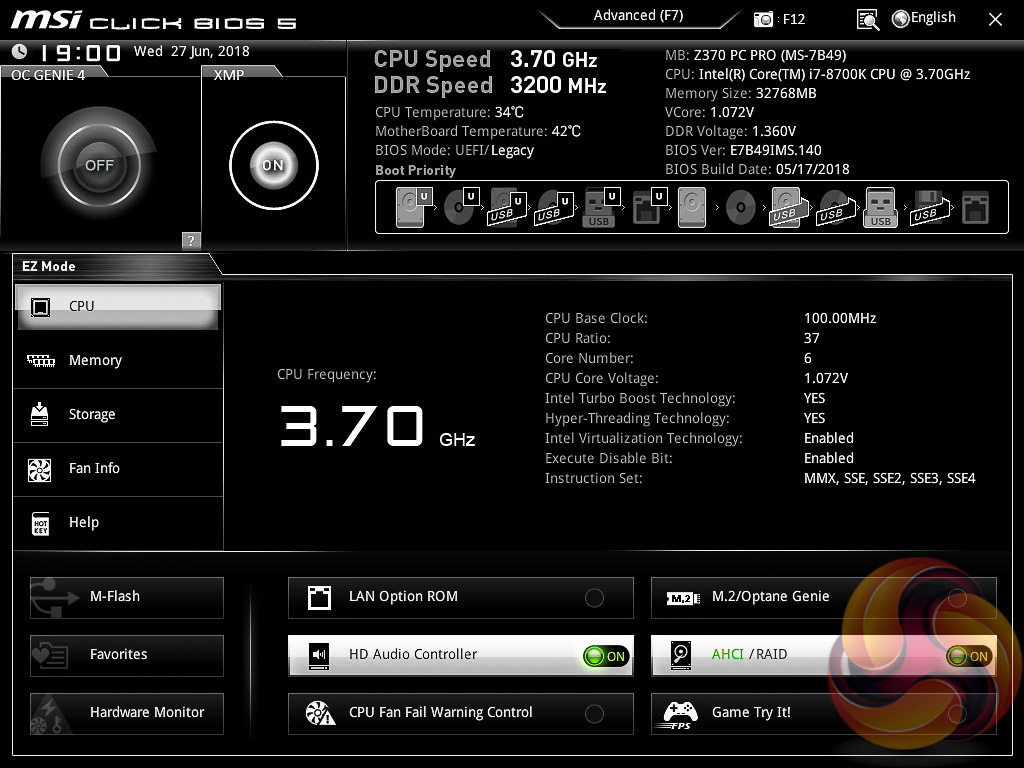Image resolution: width=1024 pixels, height=768 pixels.
Task: Select the floppy drive icon in boot priority
Action: pos(927,208)
